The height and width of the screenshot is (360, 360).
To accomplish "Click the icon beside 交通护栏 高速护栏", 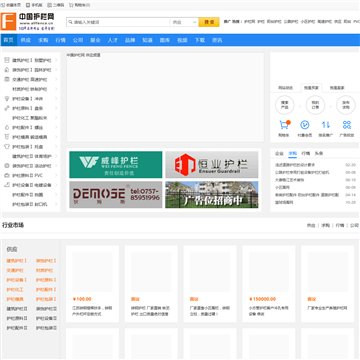I will pyautogui.click(x=7, y=80).
